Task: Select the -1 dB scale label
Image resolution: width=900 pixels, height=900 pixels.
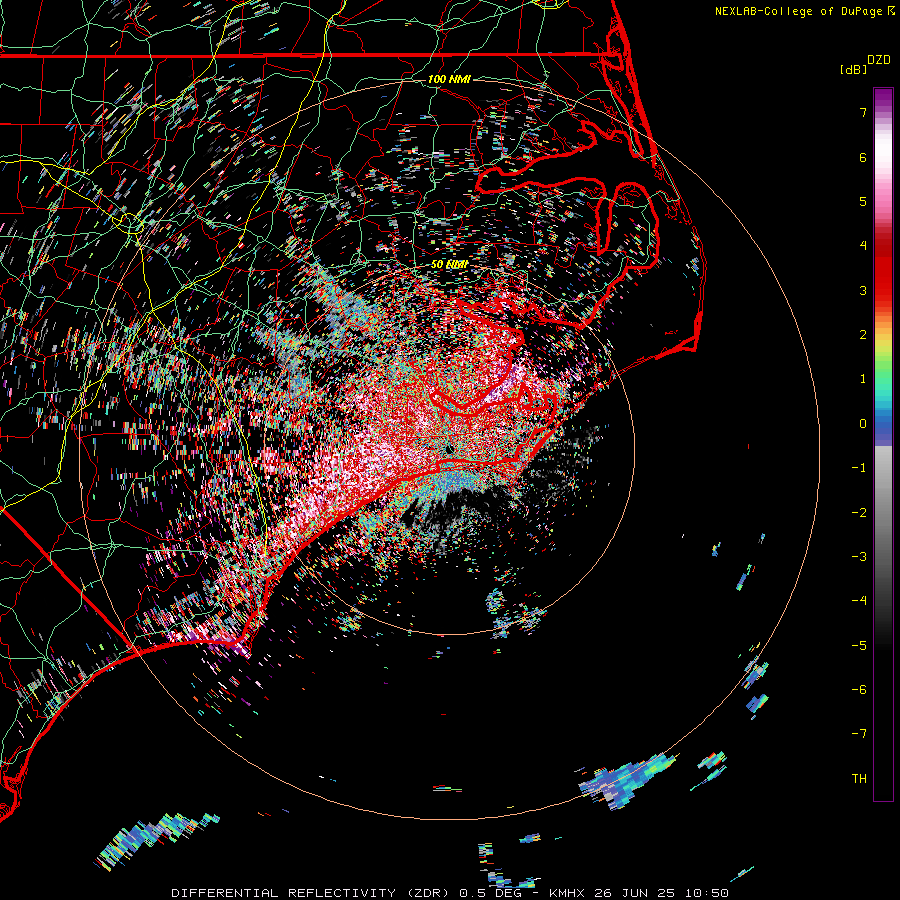Action: pyautogui.click(x=859, y=468)
